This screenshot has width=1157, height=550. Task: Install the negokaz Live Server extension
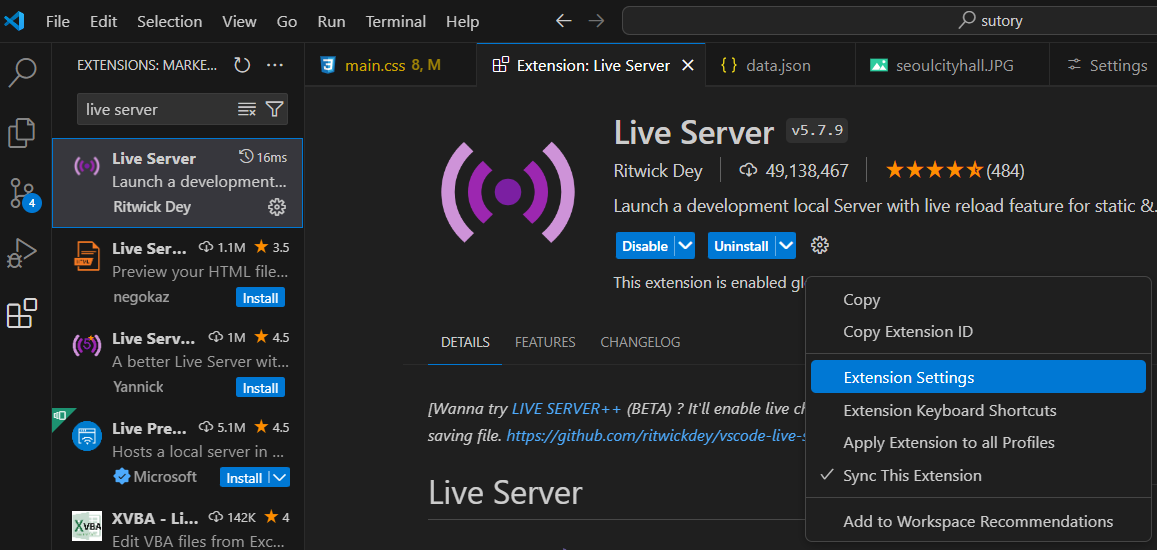(x=260, y=298)
